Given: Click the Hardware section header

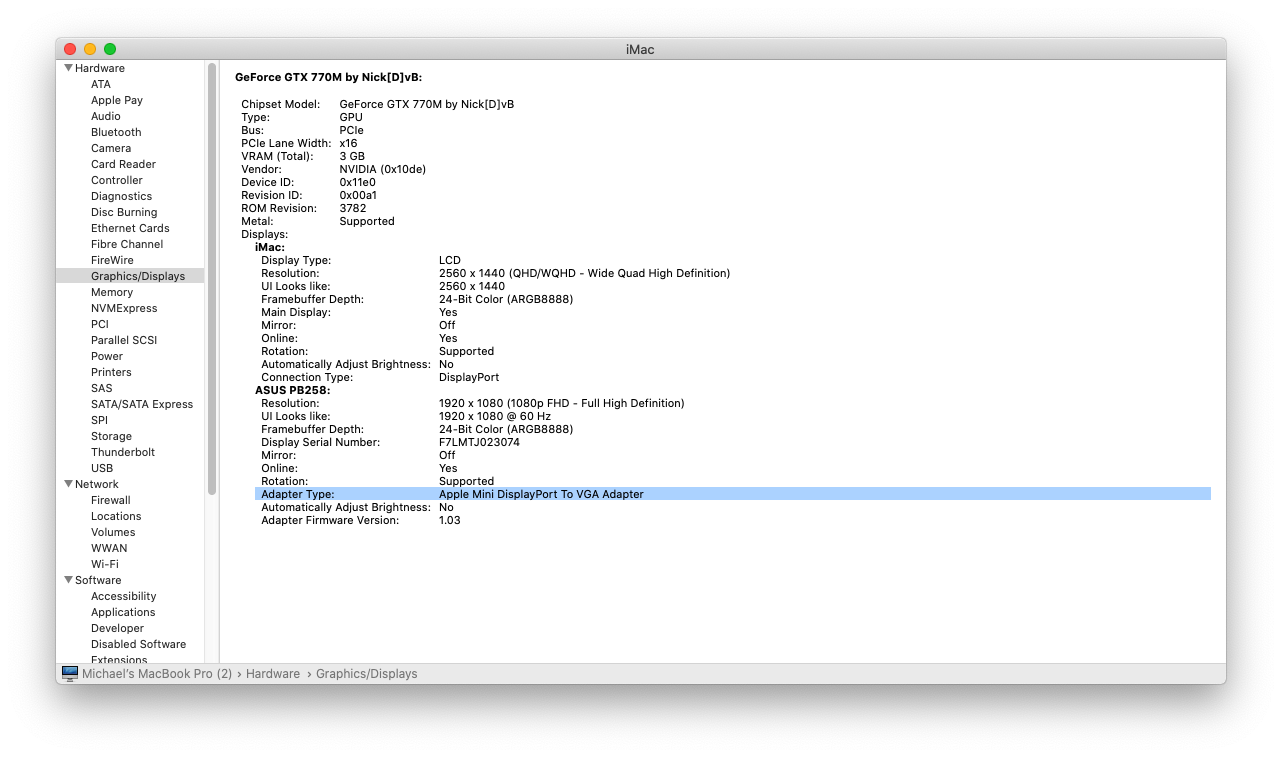Looking at the screenshot, I should pyautogui.click(x=100, y=68).
